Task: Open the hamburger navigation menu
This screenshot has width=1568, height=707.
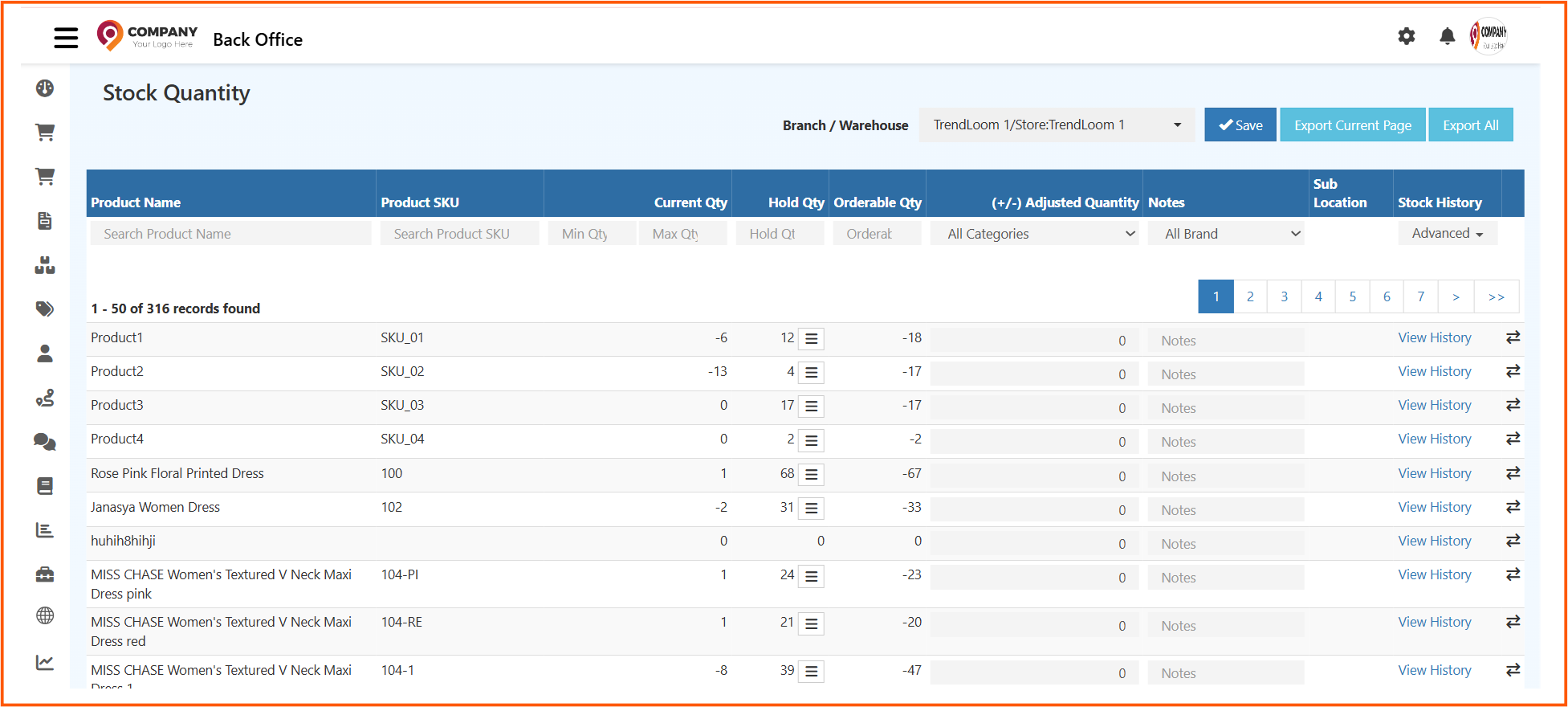Action: coord(66,38)
